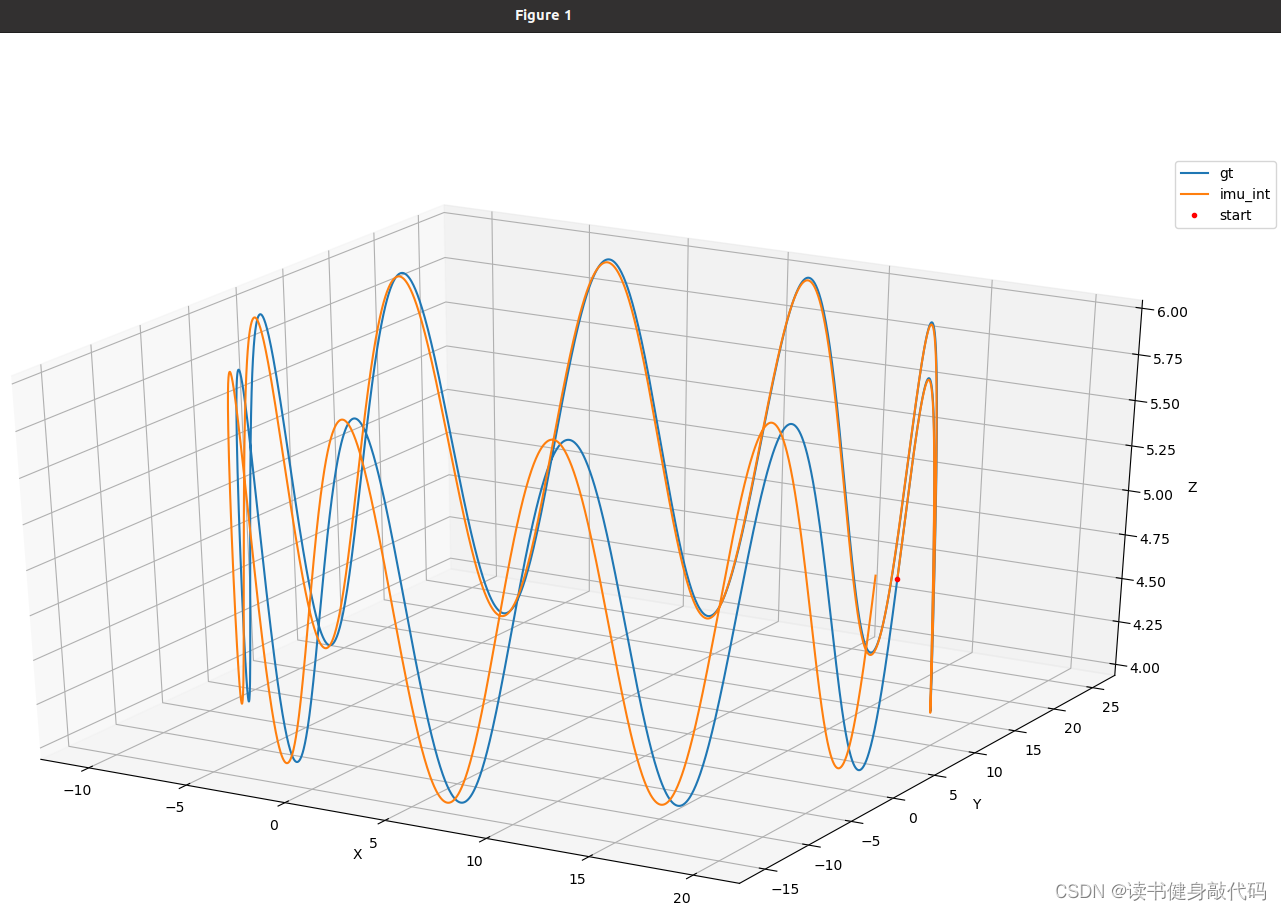This screenshot has height=910, width=1281.
Task: Click the 'imu_int' legend label
Action: (1244, 194)
